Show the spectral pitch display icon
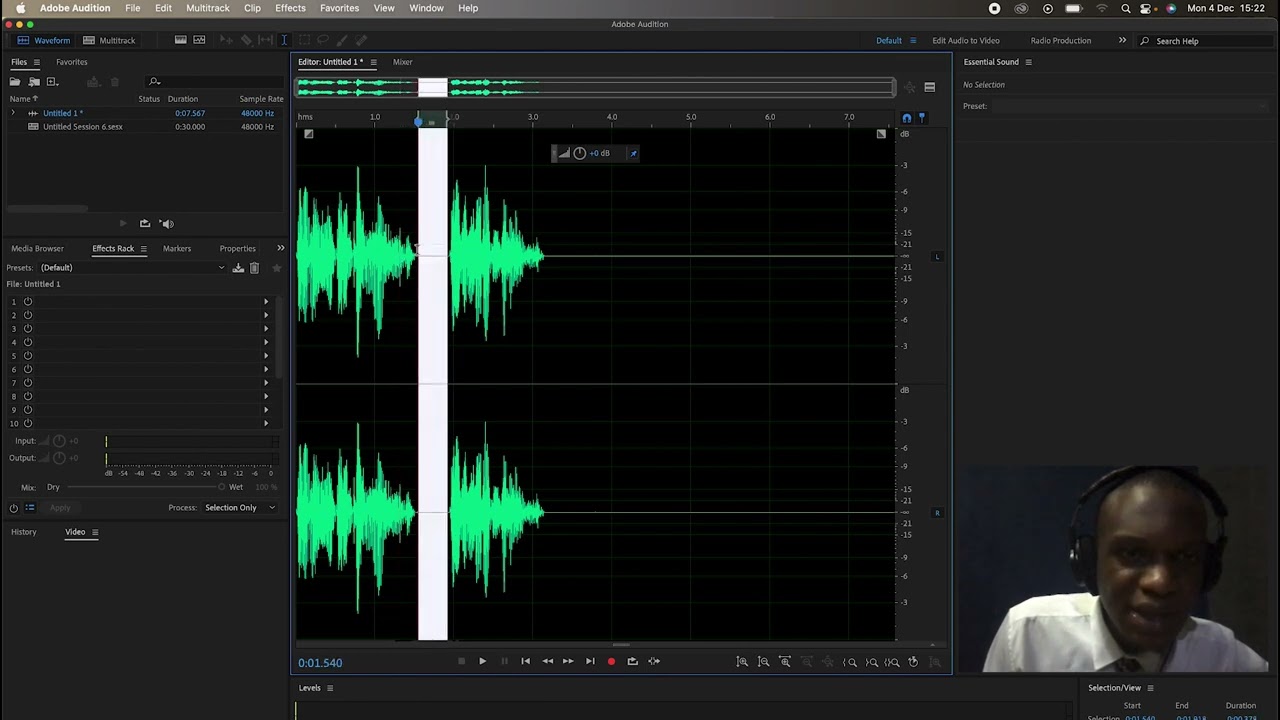This screenshot has height=720, width=1280. click(199, 40)
